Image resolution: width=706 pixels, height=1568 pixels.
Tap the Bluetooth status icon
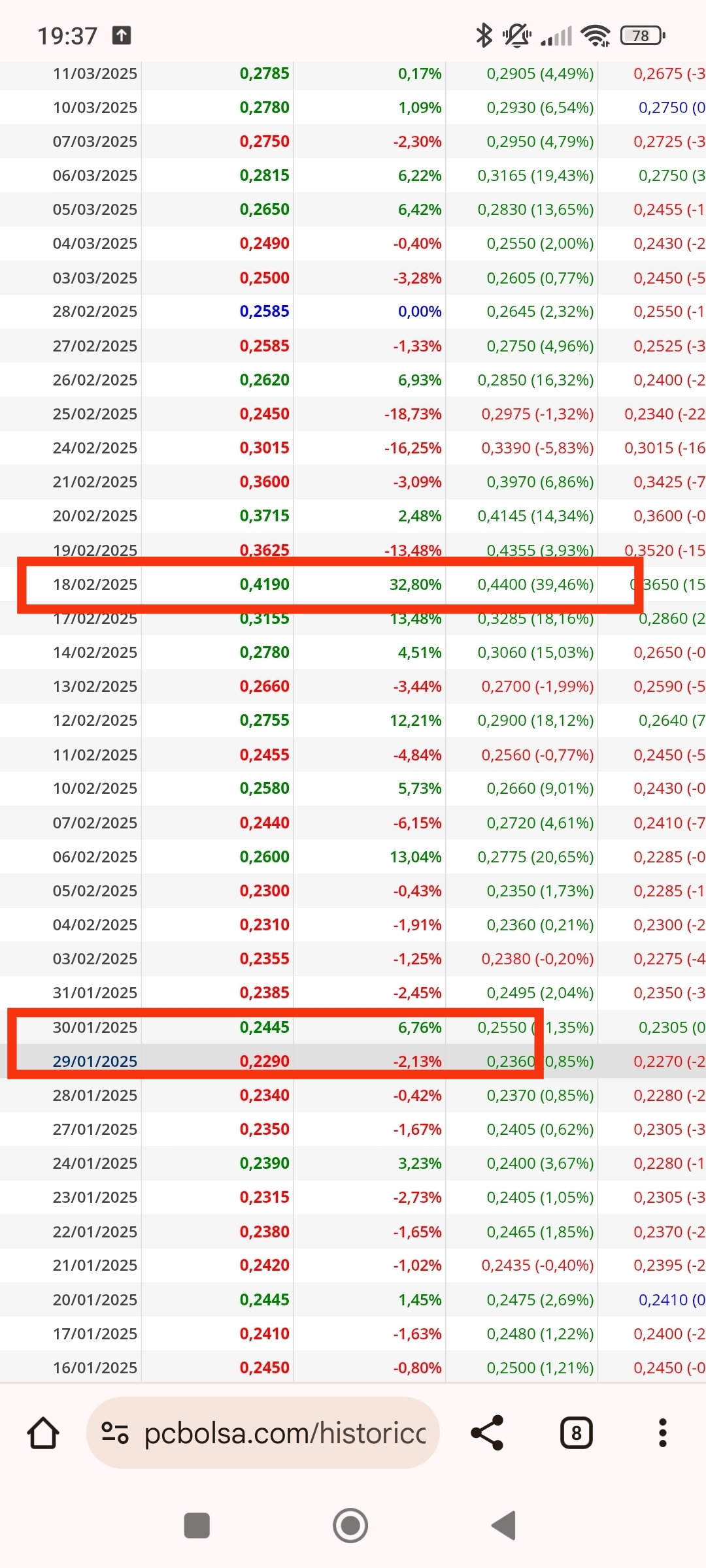(x=484, y=35)
